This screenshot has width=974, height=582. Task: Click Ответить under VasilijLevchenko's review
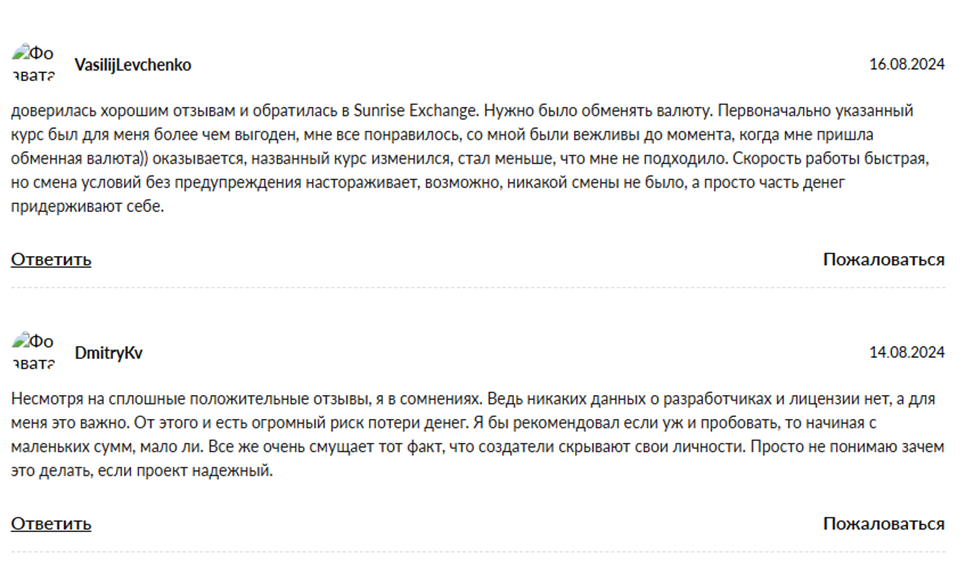51,259
